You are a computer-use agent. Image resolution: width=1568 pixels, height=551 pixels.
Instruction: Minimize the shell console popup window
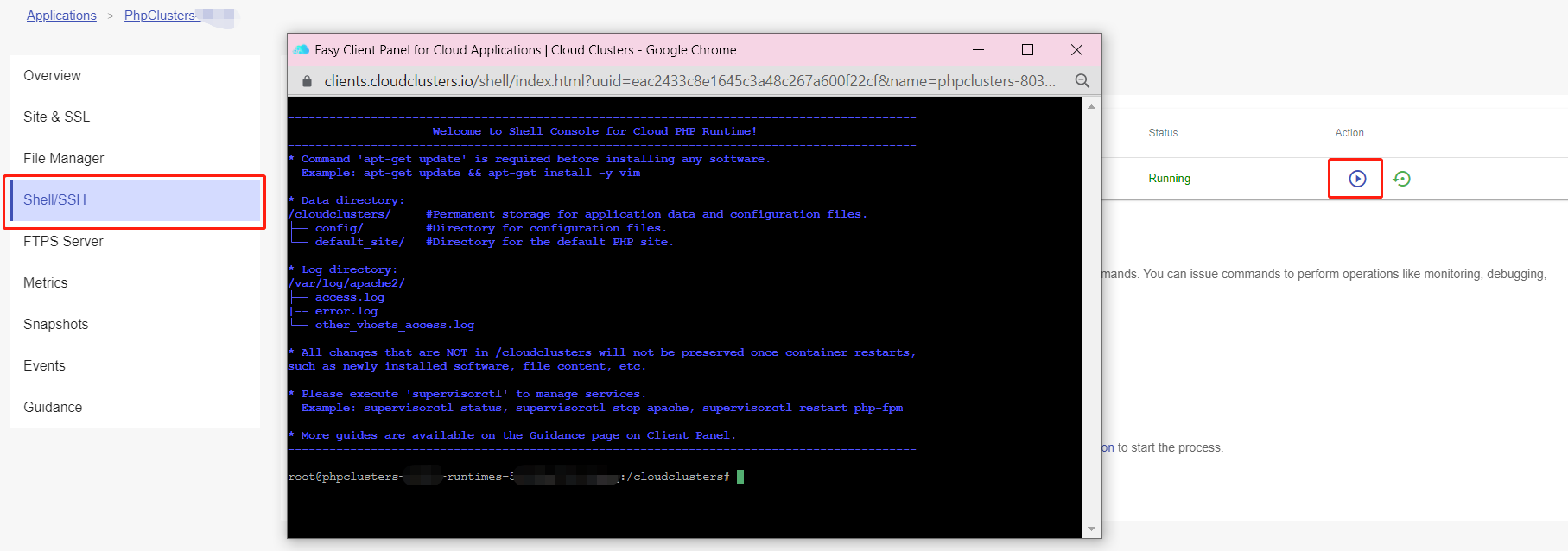click(978, 50)
